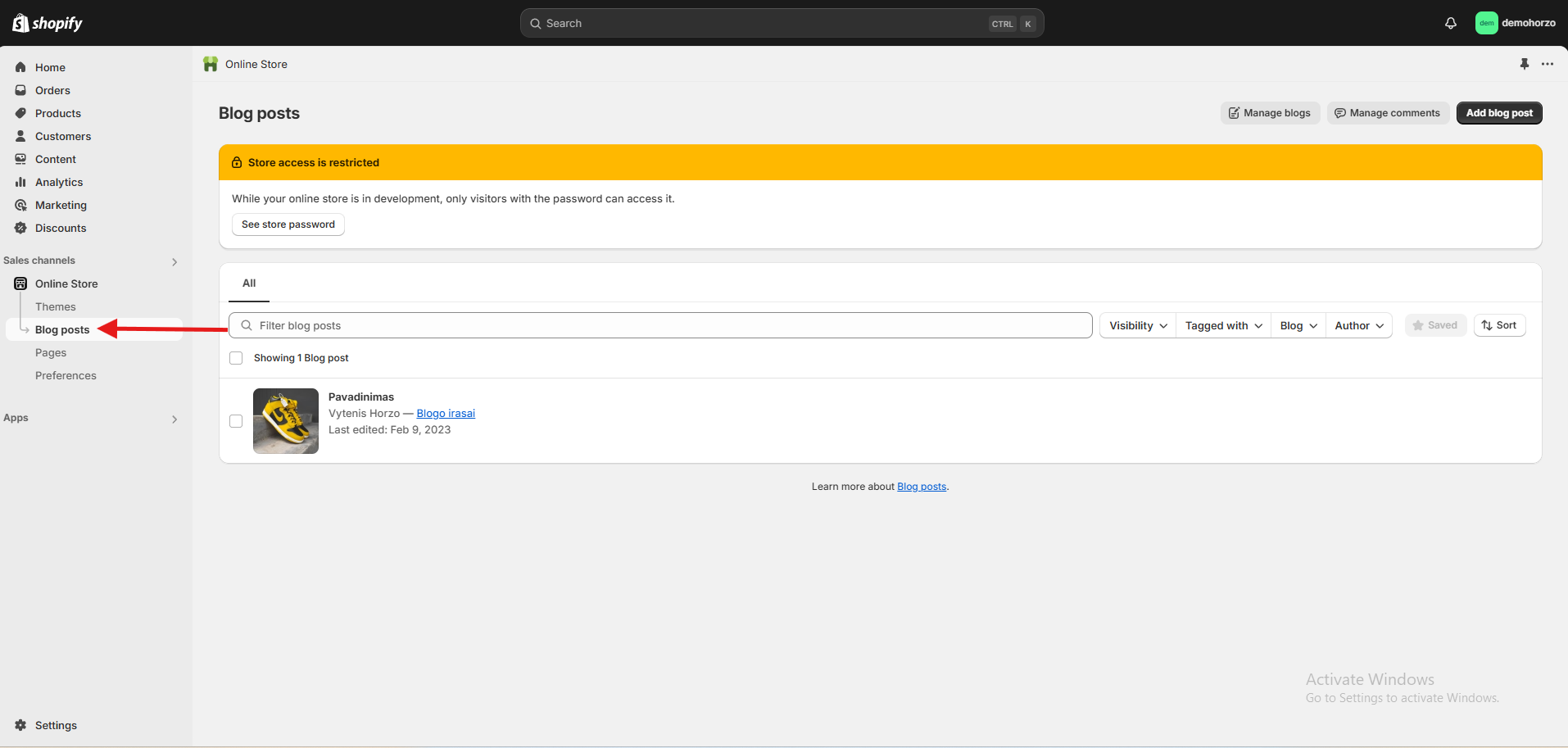Click the Add blog post button

coord(1498,113)
